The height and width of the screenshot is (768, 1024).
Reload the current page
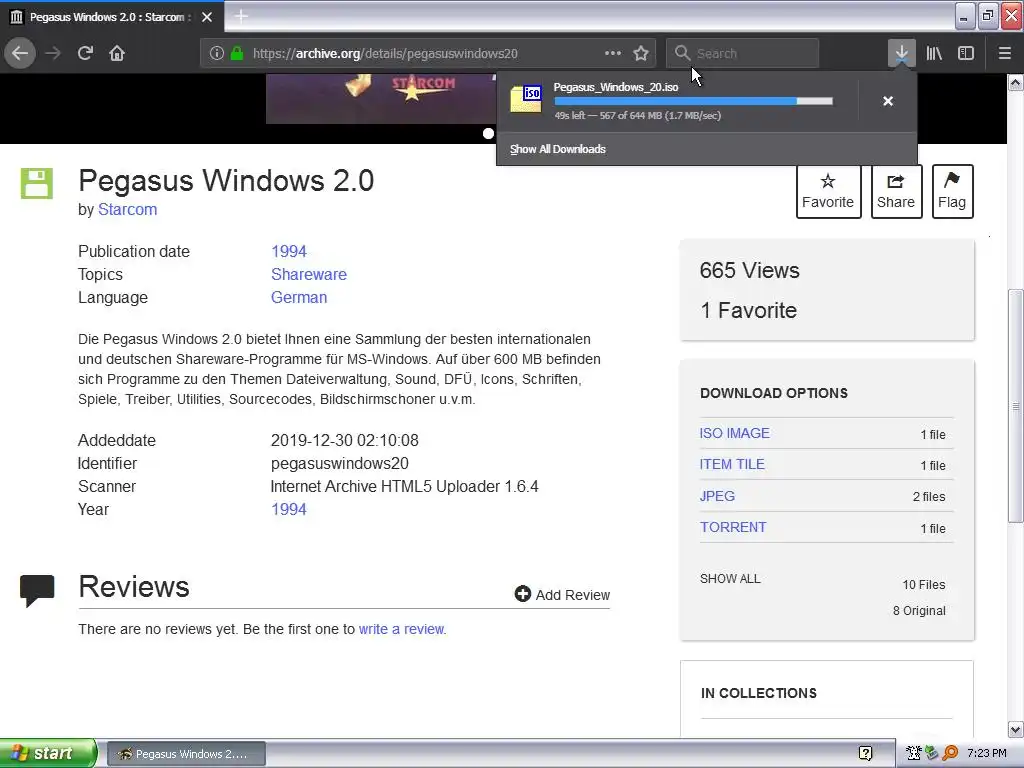85,53
